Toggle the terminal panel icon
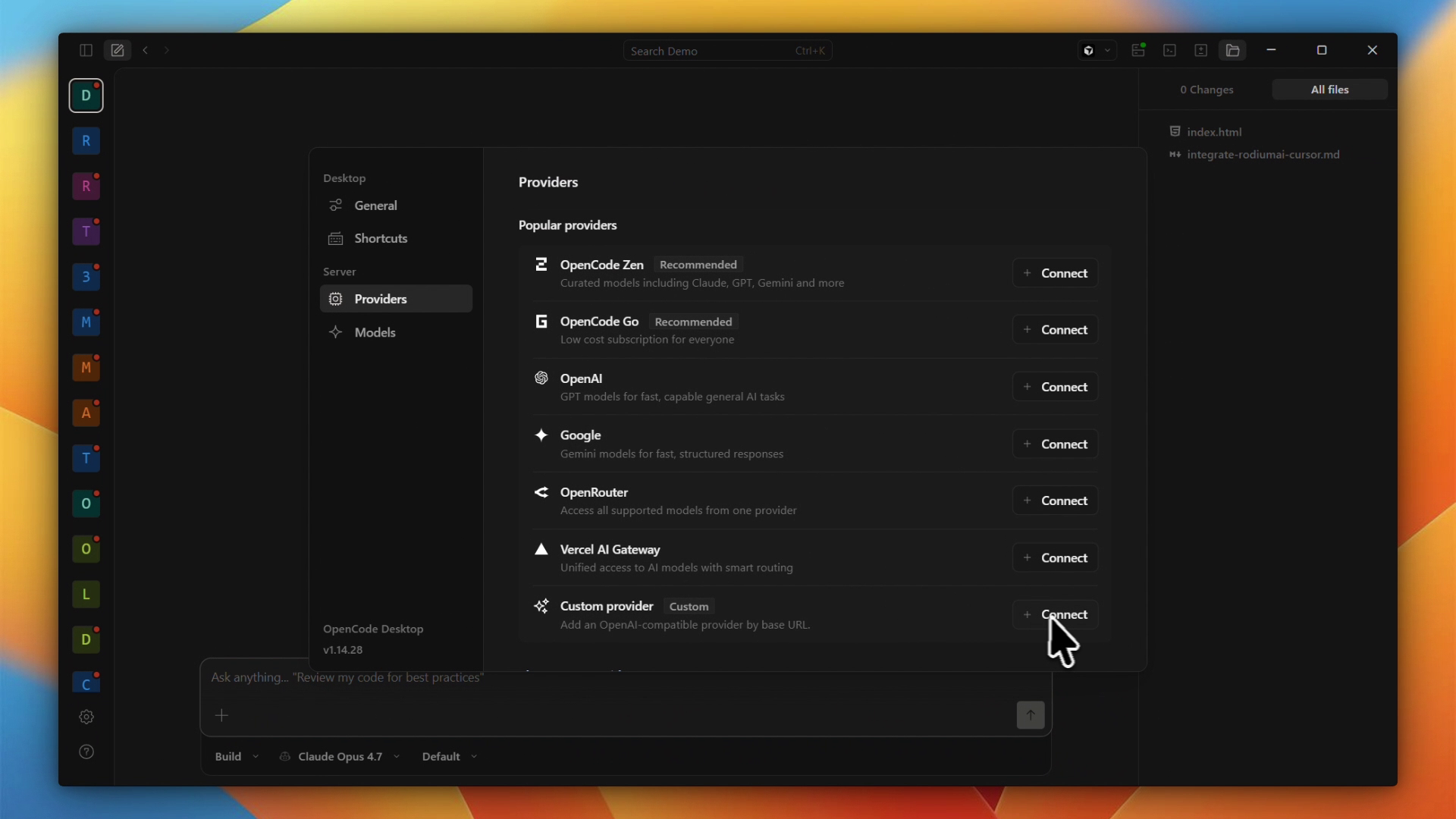This screenshot has height=819, width=1456. click(x=1170, y=50)
